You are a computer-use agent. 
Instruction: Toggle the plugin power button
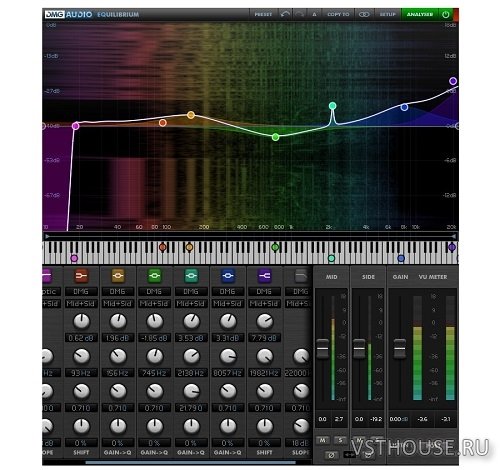tap(445, 14)
